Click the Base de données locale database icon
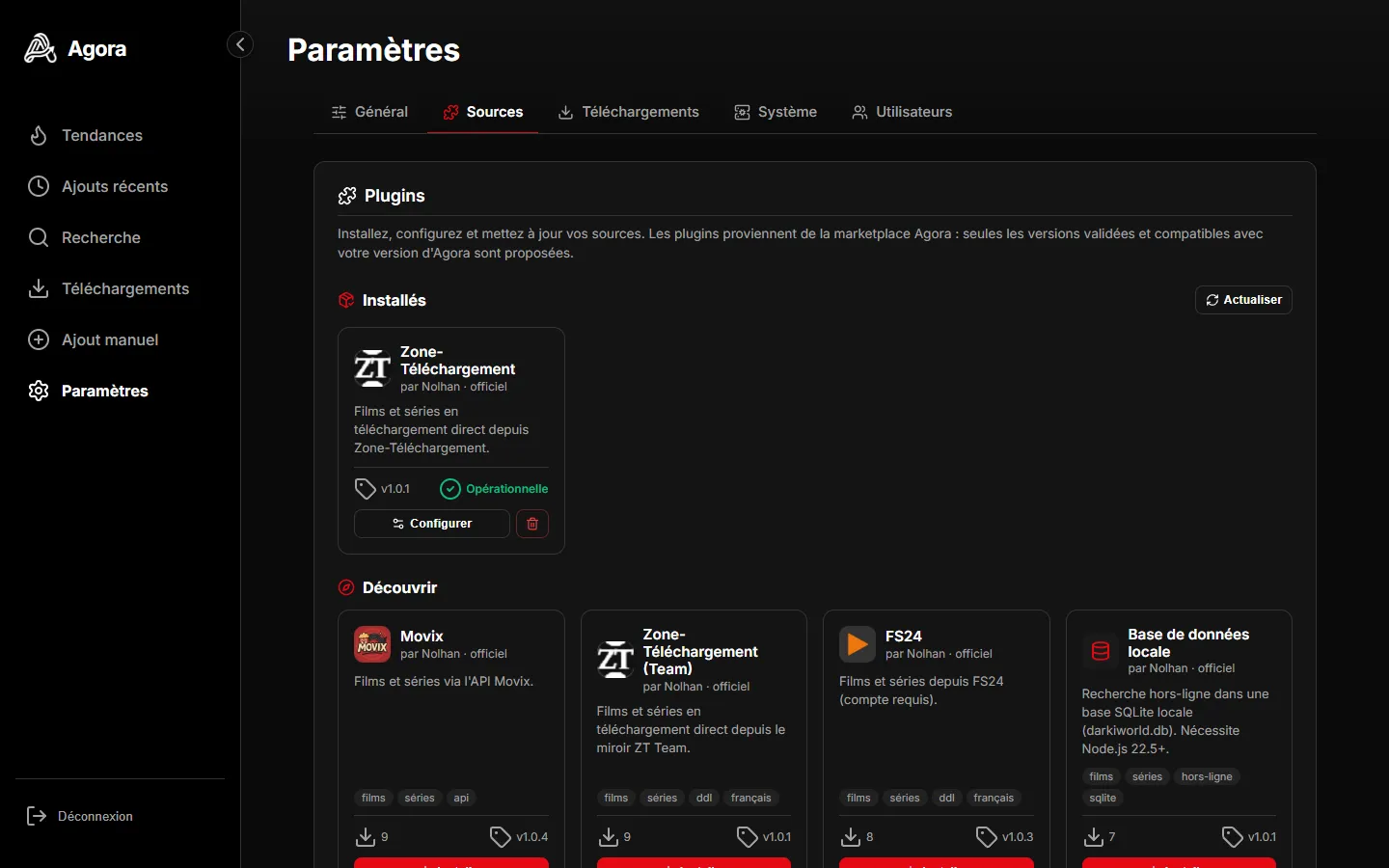This screenshot has width=1389, height=868. [1101, 651]
